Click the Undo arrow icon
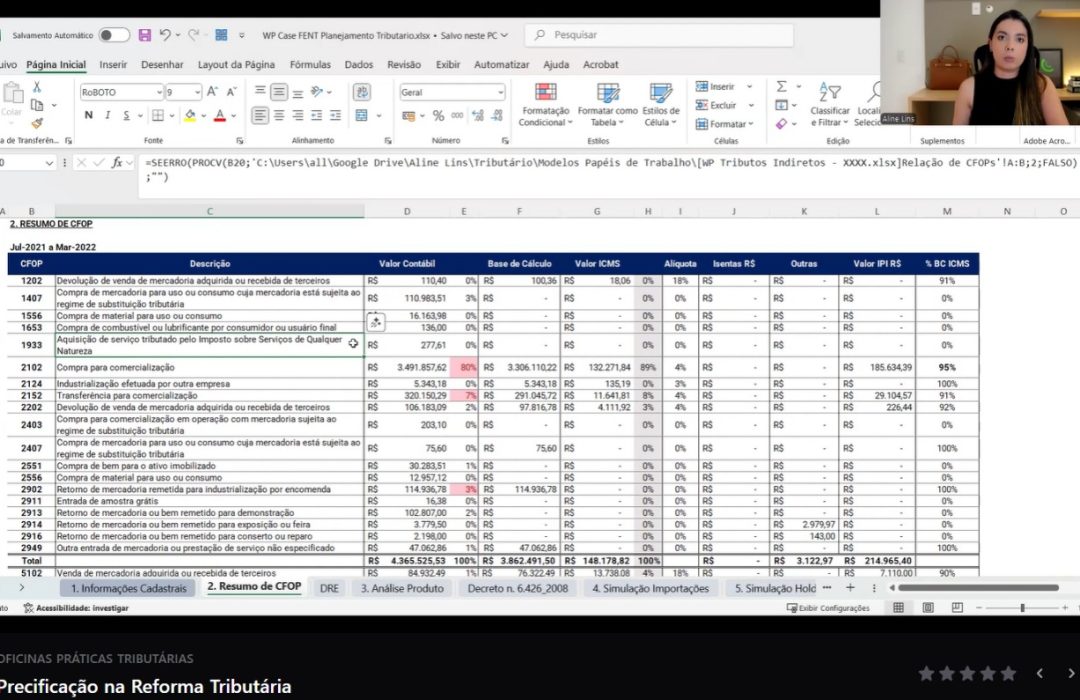This screenshot has height=700, width=1080. click(x=165, y=35)
